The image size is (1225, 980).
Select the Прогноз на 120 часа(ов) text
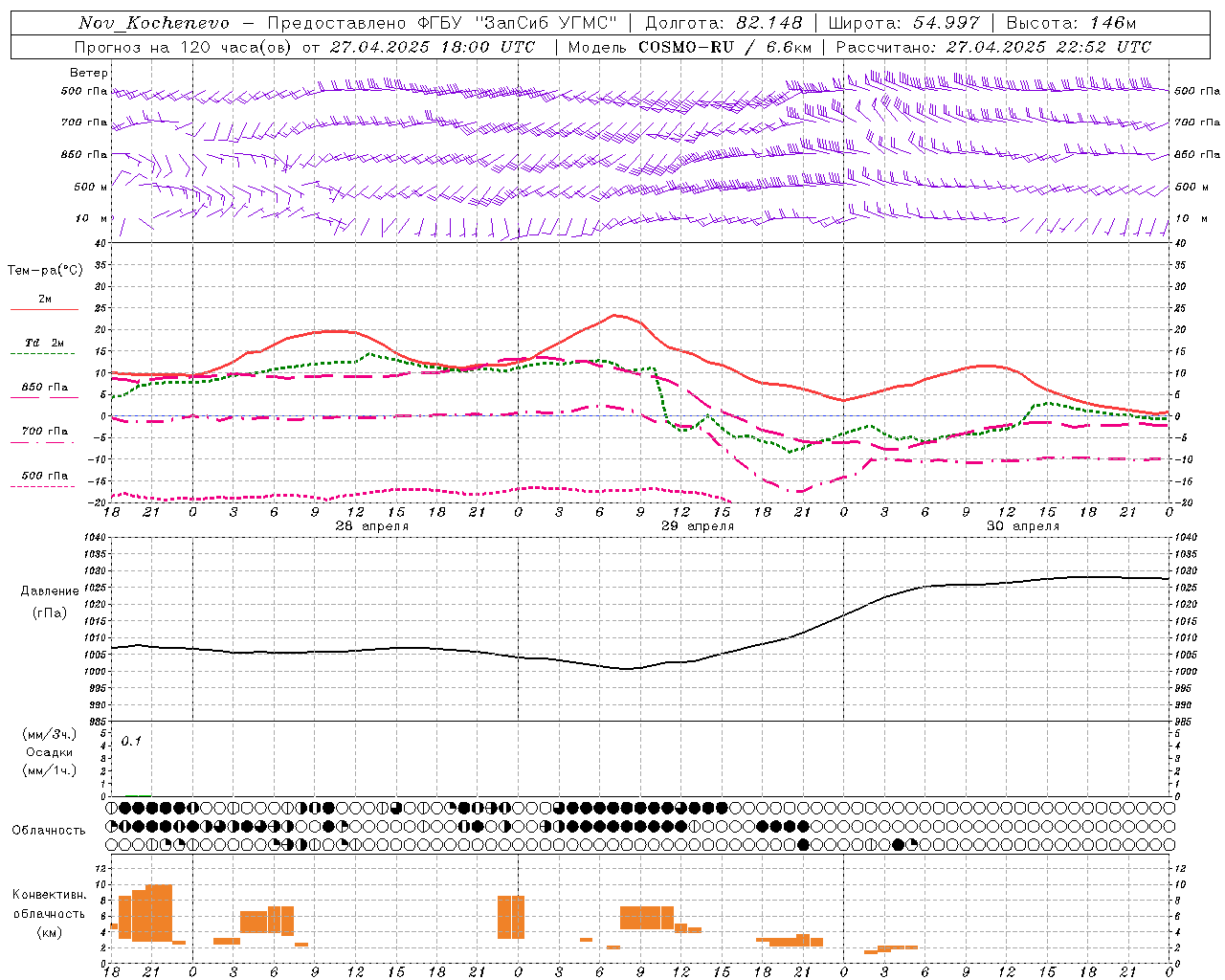tap(185, 47)
